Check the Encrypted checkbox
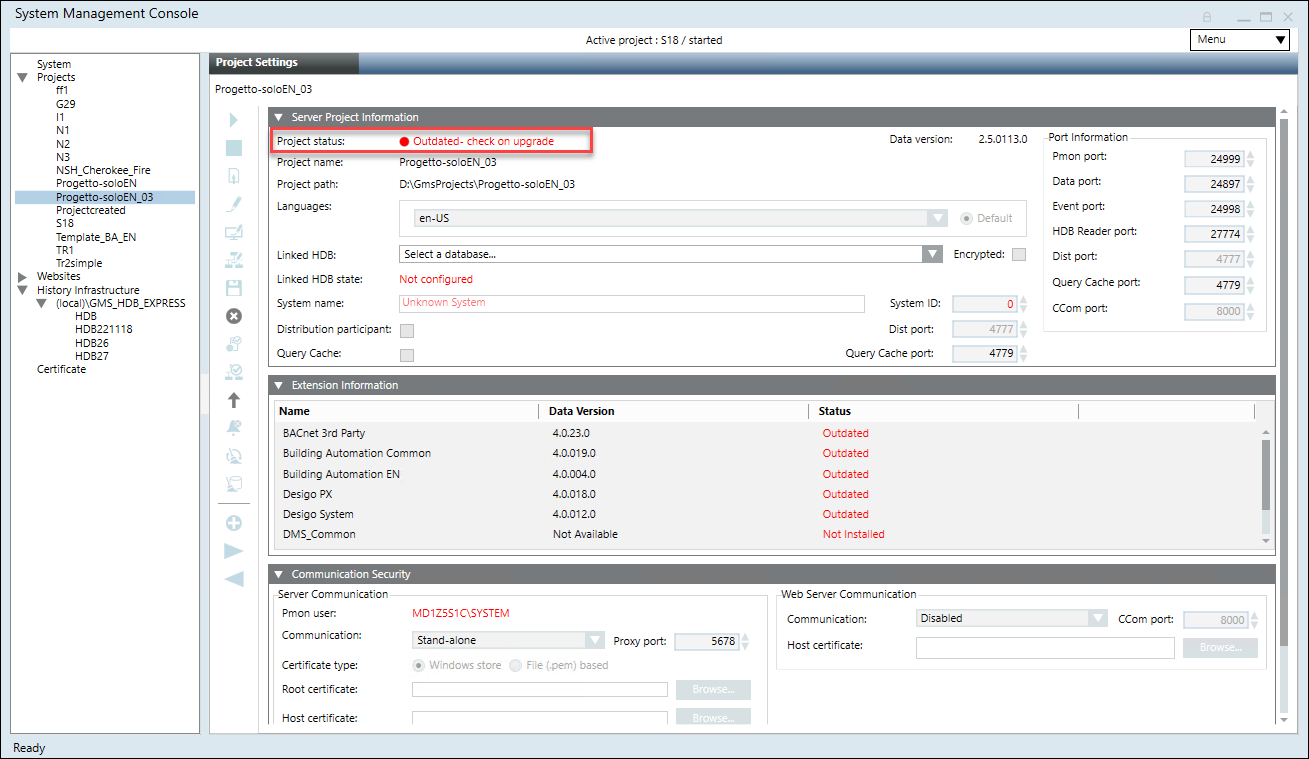This screenshot has height=759, width=1309. pyautogui.click(x=1019, y=255)
